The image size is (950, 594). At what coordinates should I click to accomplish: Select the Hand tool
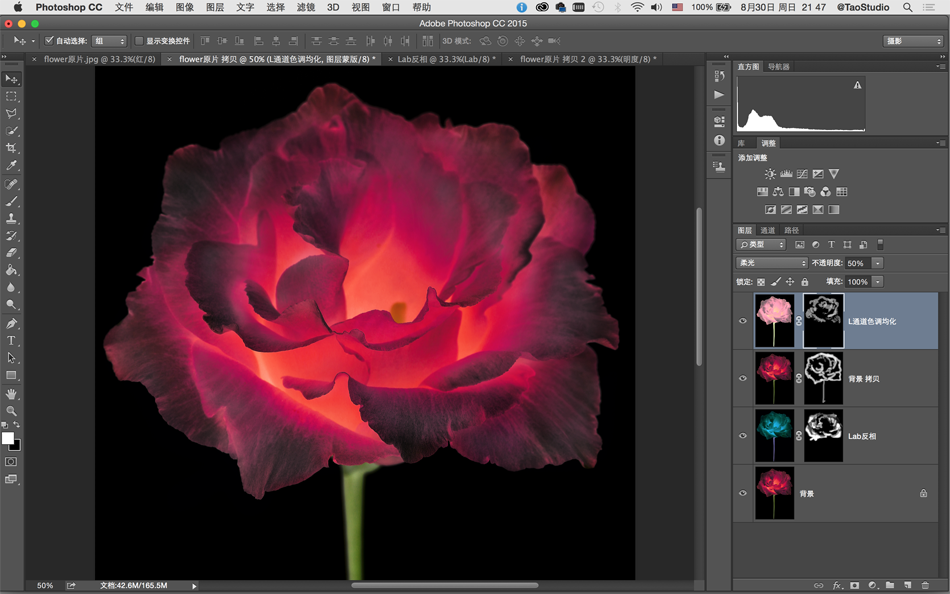click(12, 394)
